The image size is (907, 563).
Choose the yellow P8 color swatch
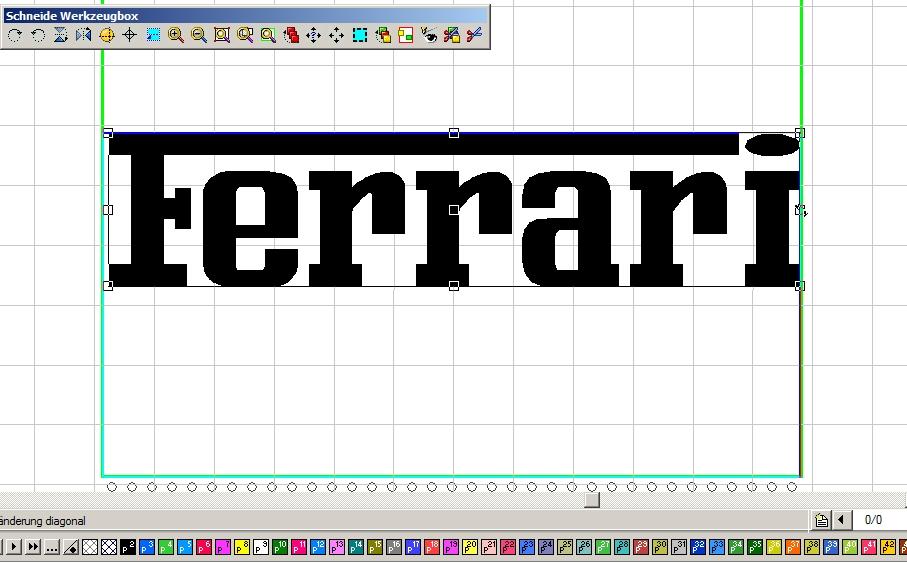[x=242, y=547]
